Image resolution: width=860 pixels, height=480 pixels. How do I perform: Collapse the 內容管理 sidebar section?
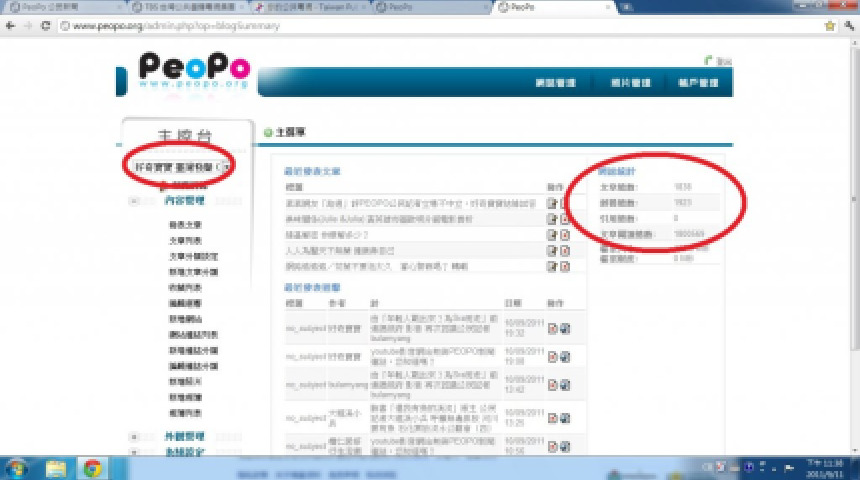pos(133,201)
